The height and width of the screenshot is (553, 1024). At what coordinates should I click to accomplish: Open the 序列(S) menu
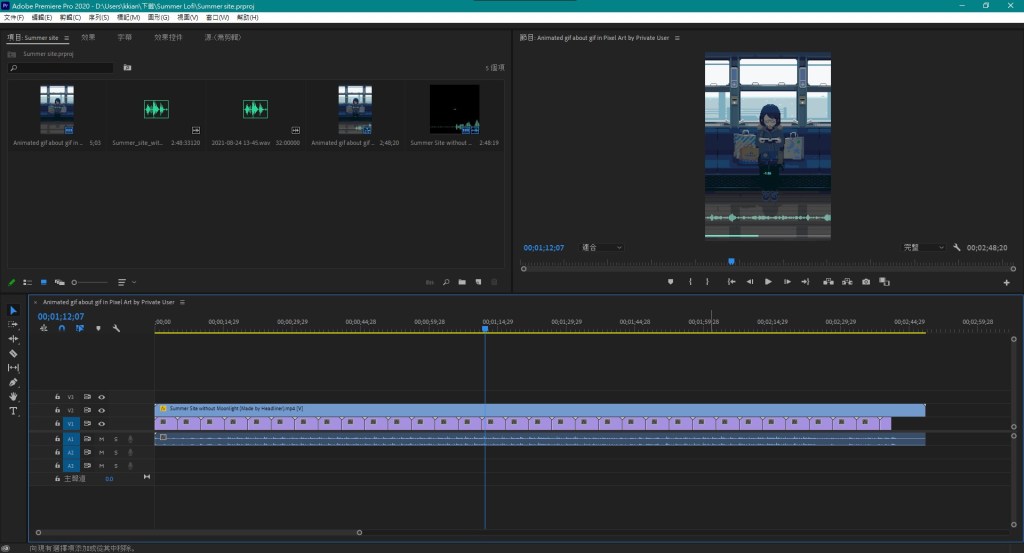click(x=98, y=17)
